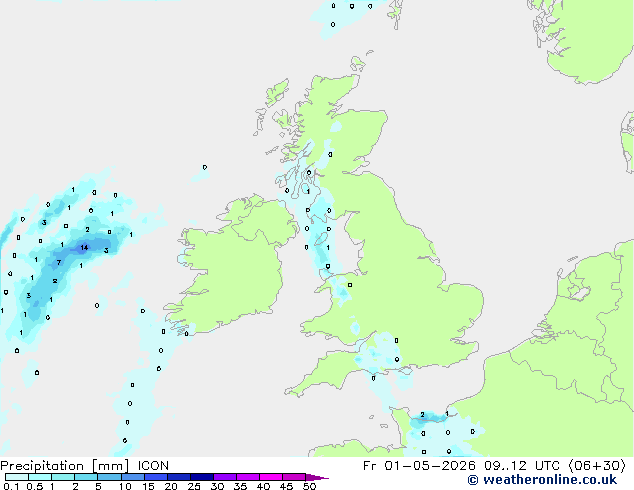Pick the 25–30 mm navy legend swatch
This screenshot has height=490, width=634.
(x=202, y=477)
